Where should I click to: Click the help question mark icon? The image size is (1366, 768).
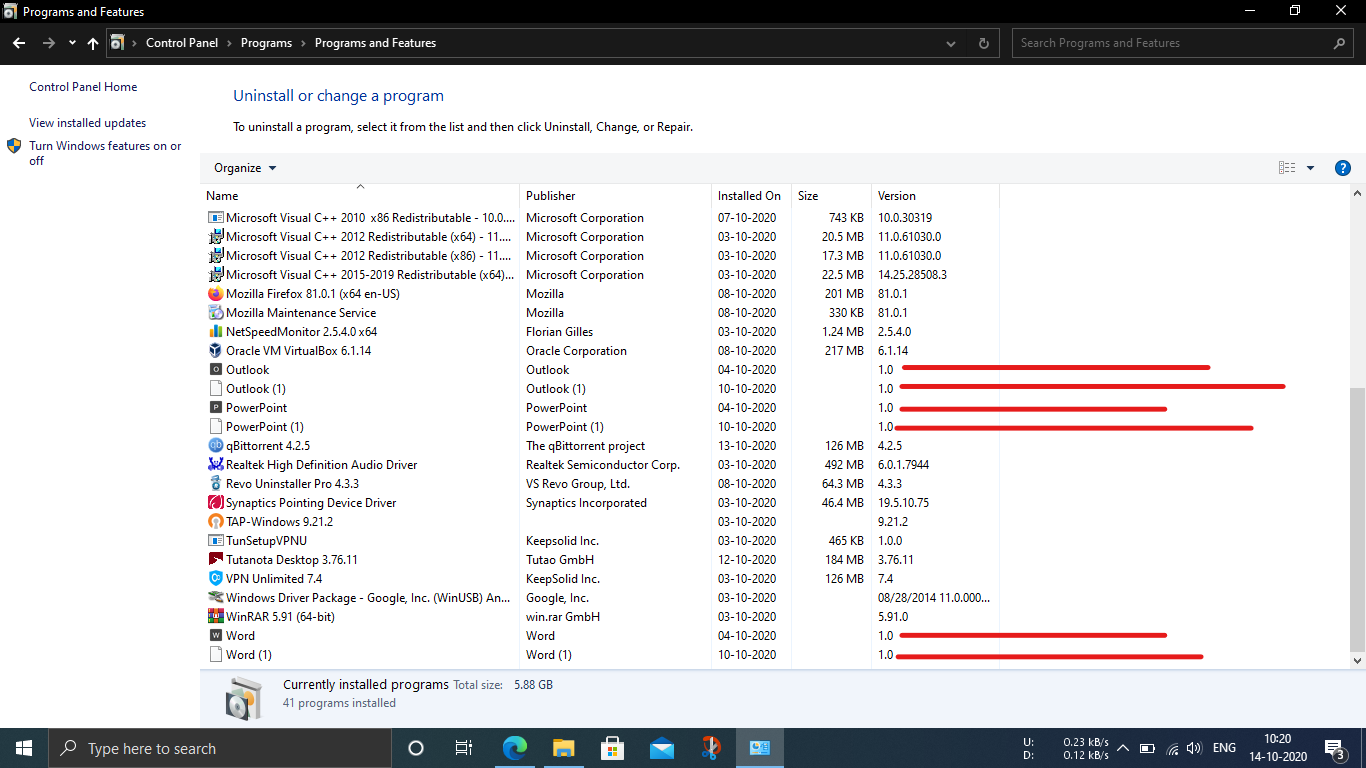point(1343,168)
